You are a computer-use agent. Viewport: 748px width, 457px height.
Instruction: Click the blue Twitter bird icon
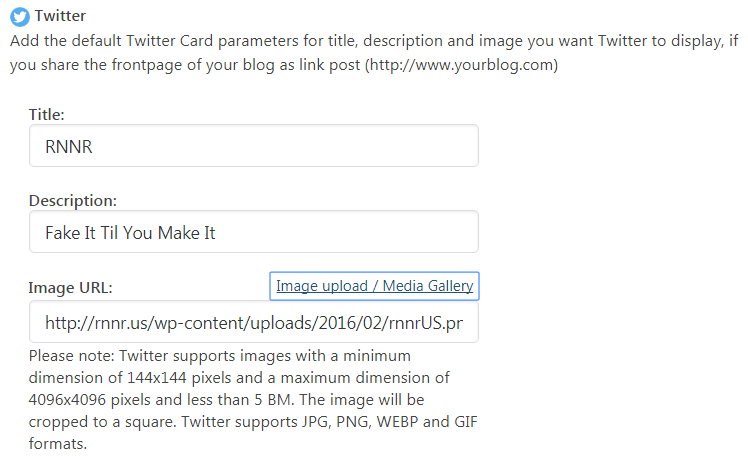coord(19,17)
